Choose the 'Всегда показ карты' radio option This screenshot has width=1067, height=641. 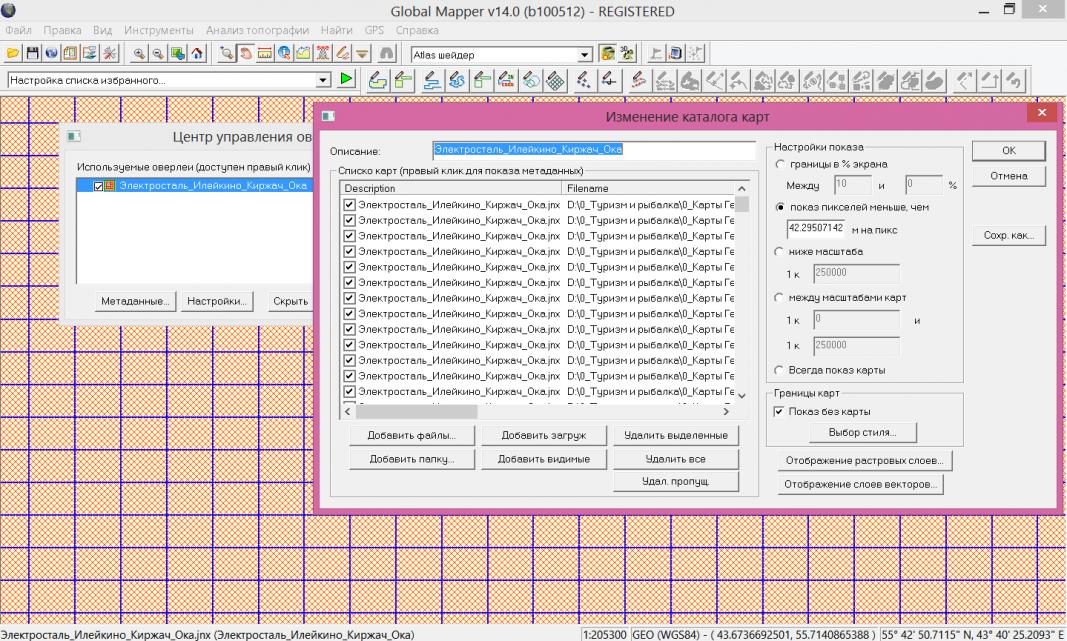coord(781,370)
